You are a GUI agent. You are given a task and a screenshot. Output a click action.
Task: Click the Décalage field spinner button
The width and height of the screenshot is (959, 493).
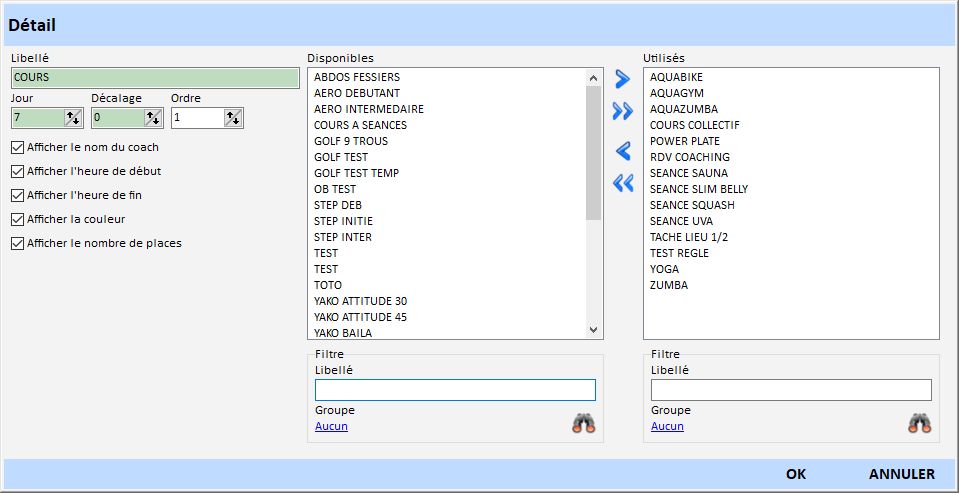click(x=153, y=118)
